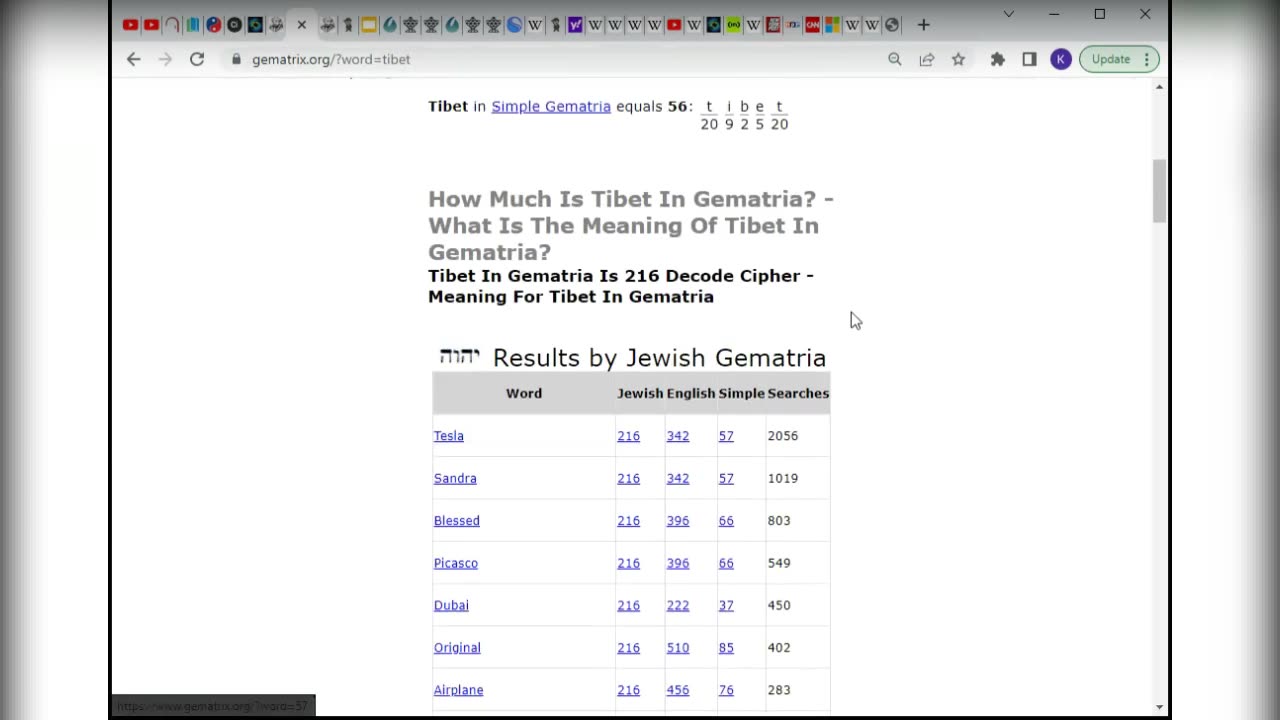Open the Chrome three-dot menu
1280x720 pixels.
[x=1147, y=59]
